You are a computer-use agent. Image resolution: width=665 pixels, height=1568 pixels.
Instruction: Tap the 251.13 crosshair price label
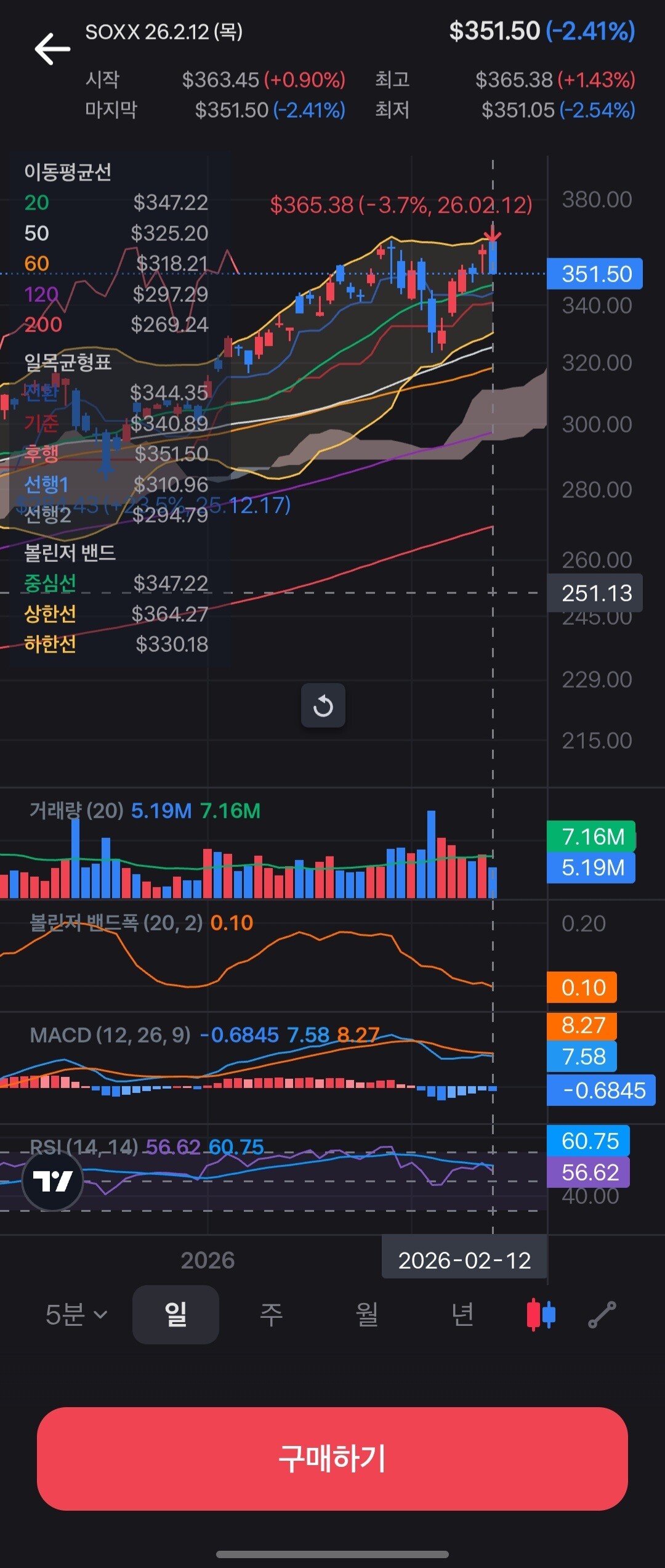pos(595,593)
